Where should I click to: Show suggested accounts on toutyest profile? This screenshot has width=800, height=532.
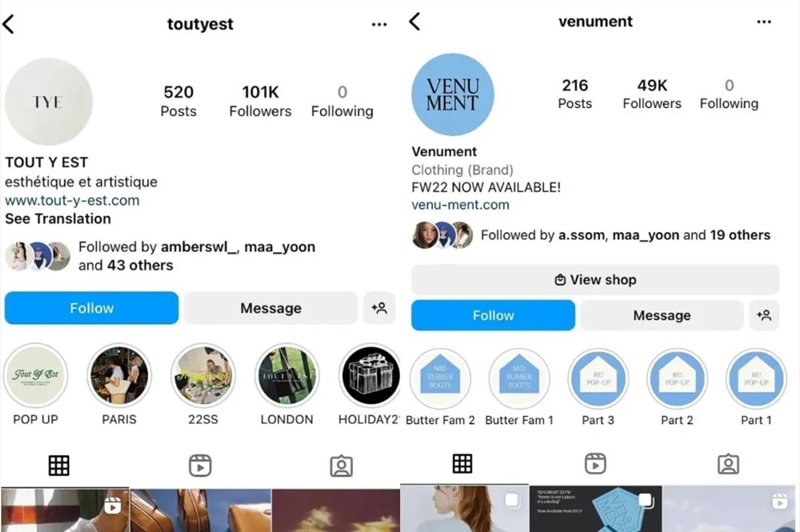(379, 308)
